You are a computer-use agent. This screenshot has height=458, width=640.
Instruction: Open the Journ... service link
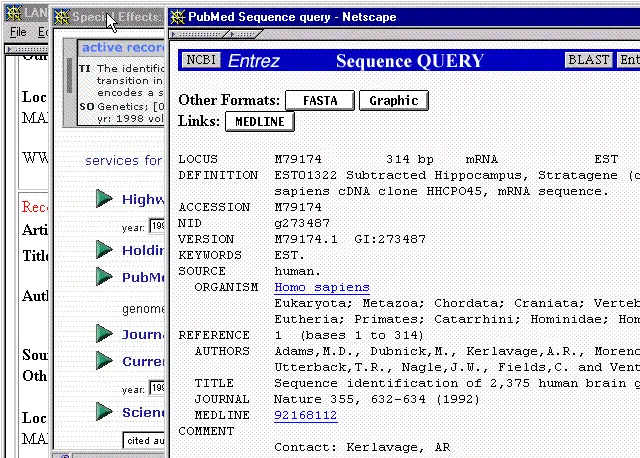point(143,334)
